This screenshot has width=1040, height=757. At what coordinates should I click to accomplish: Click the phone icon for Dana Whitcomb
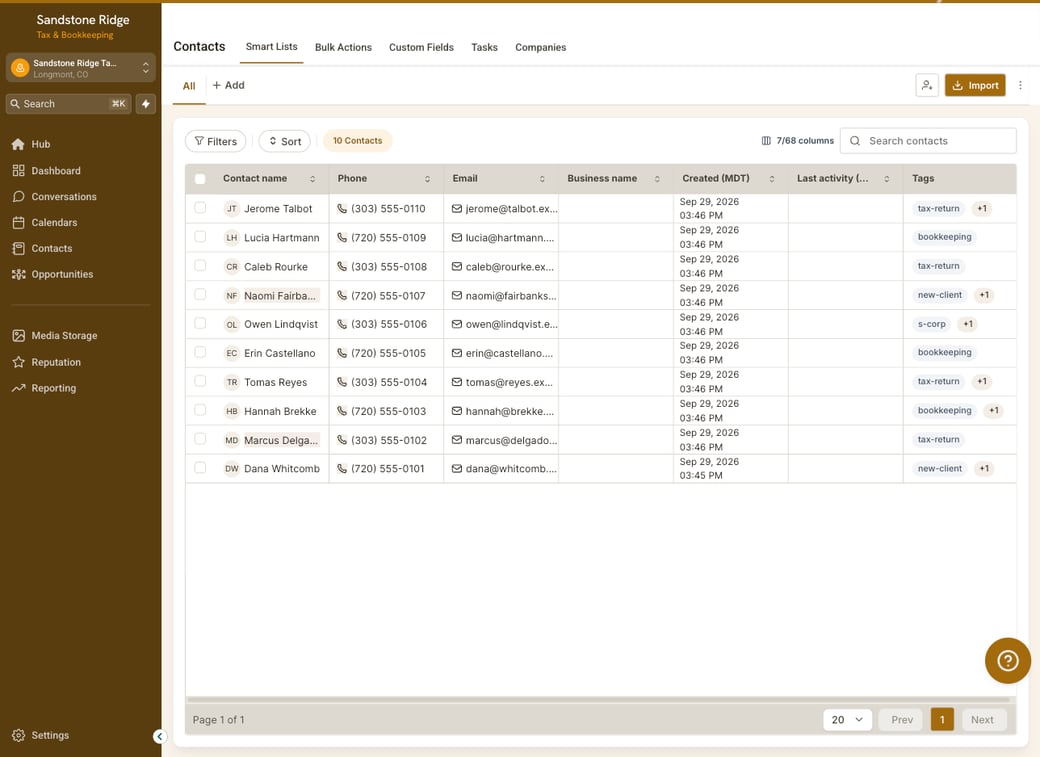click(x=342, y=468)
